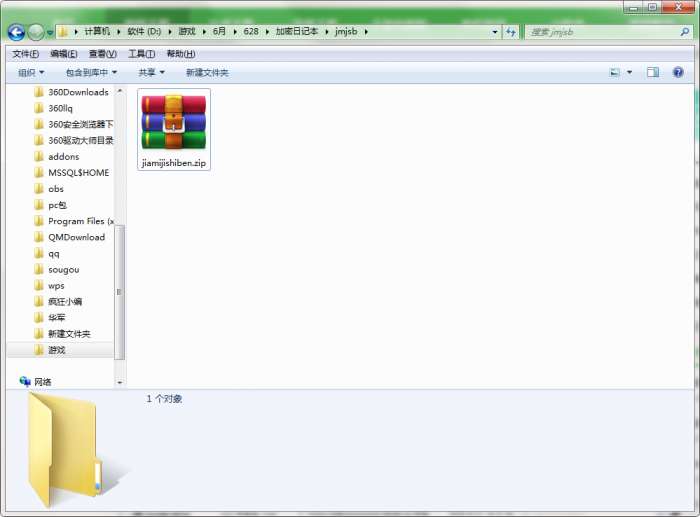Click the blue help icon
The width and height of the screenshot is (700, 517).
pos(678,72)
